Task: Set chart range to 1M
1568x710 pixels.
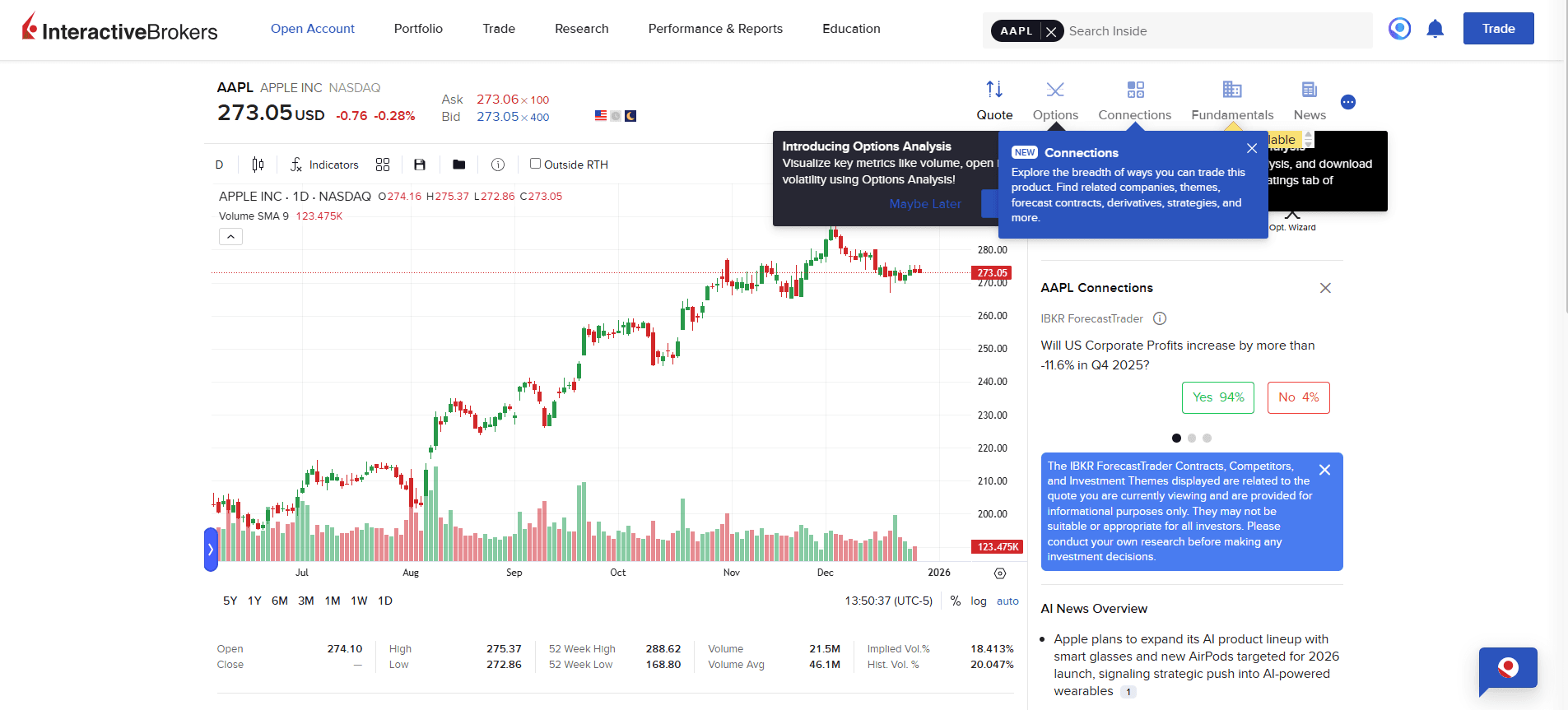Action: [x=333, y=601]
